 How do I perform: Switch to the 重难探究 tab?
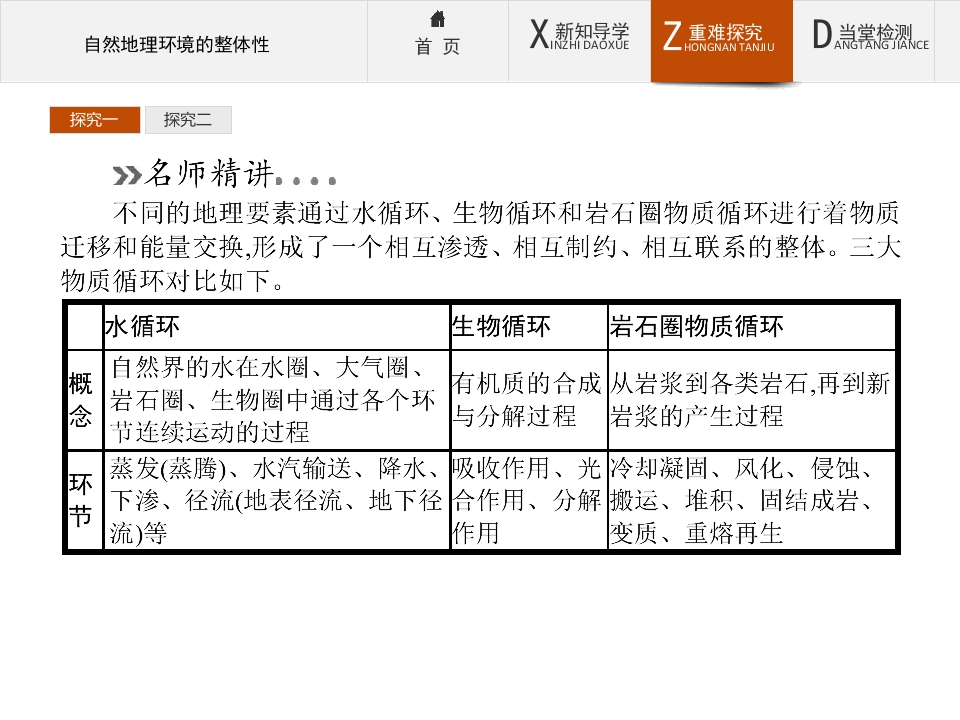tap(721, 41)
